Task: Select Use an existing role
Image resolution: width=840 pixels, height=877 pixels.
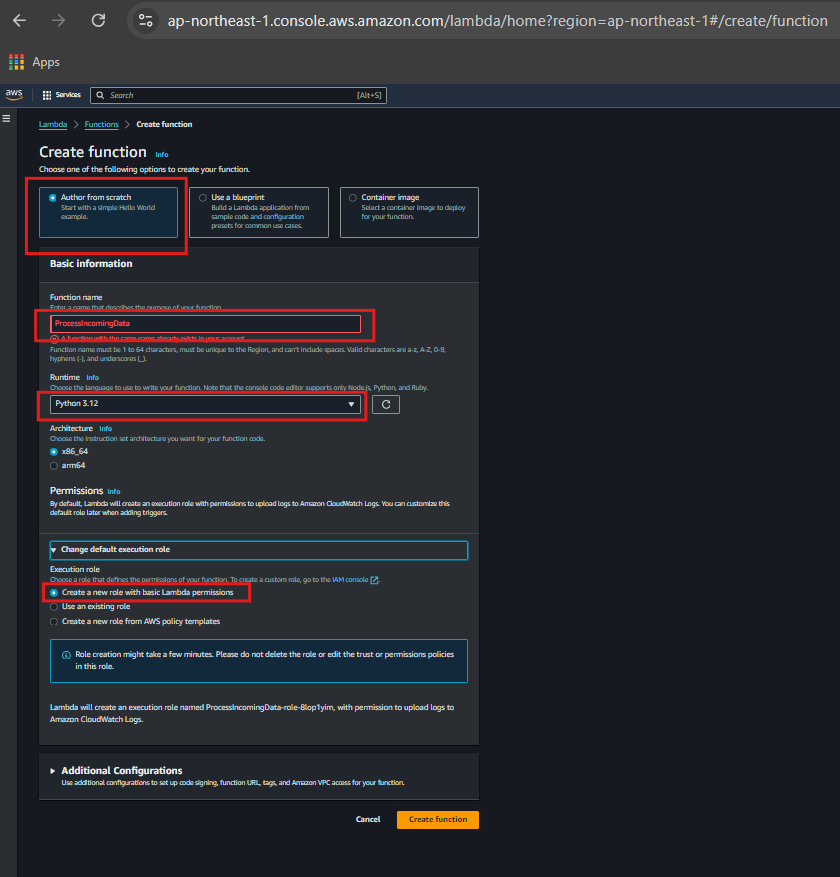Action: [54, 606]
